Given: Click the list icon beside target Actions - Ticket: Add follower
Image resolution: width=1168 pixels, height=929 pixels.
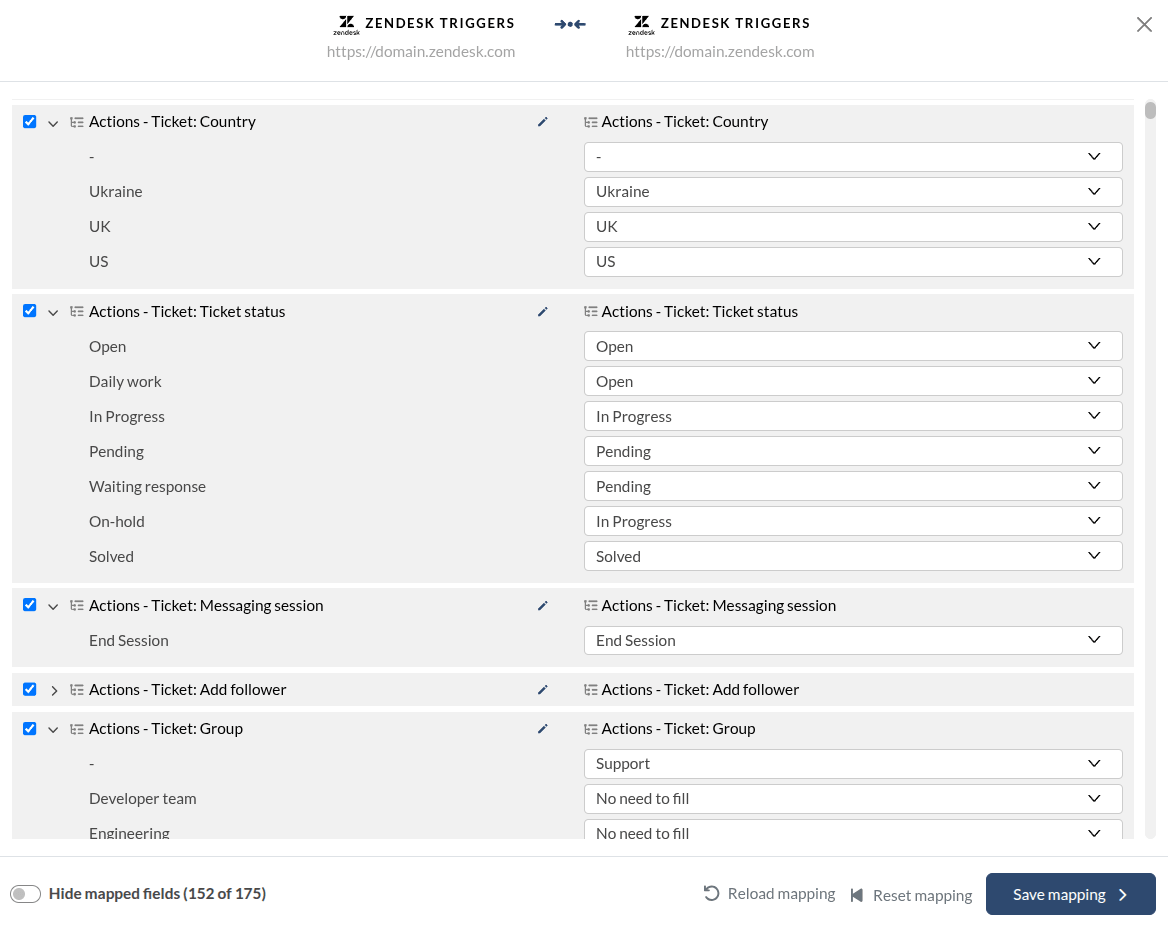Looking at the screenshot, I should tap(591, 690).
